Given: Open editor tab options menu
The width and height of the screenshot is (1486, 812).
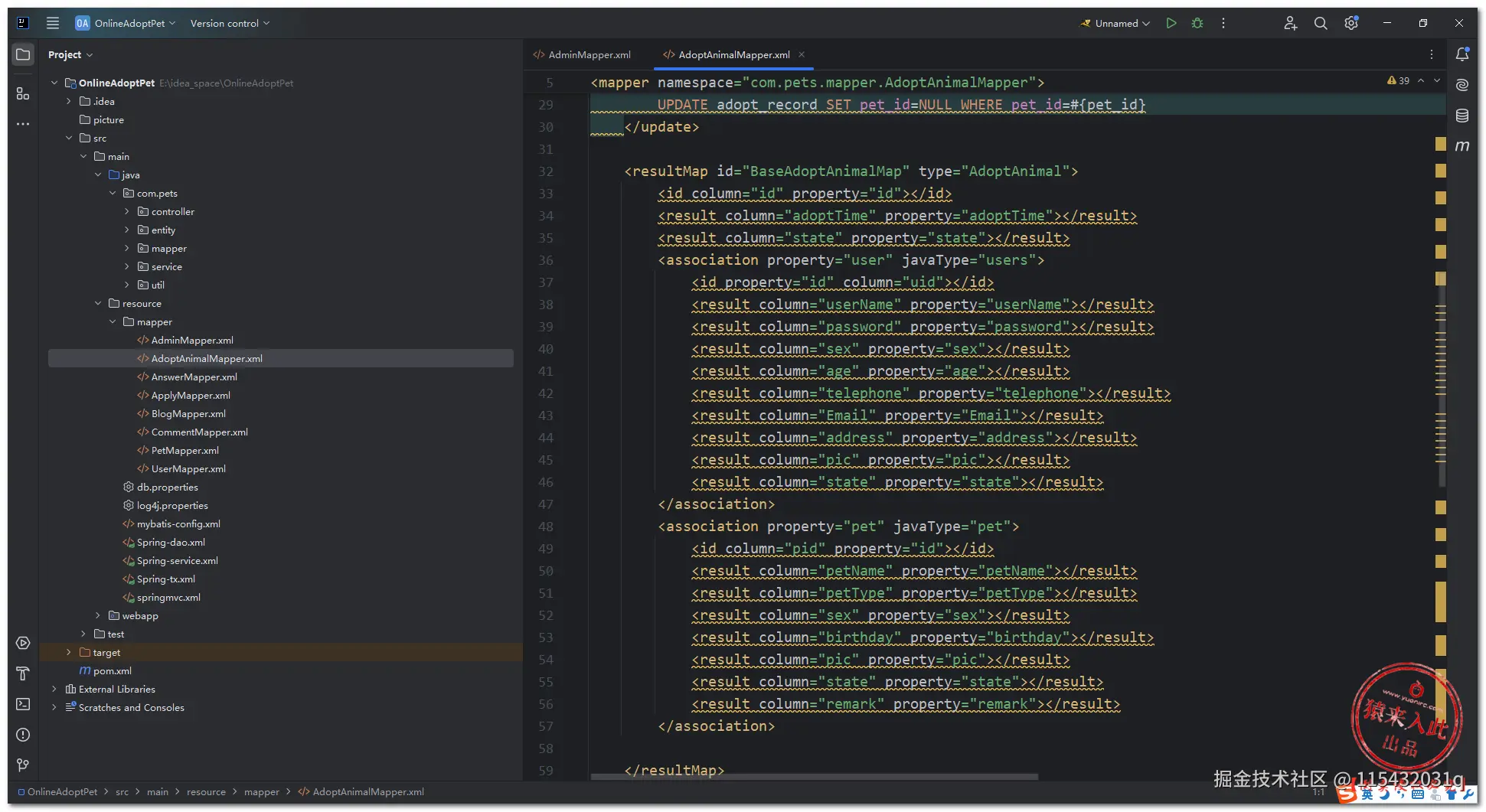Looking at the screenshot, I should click(x=1432, y=54).
